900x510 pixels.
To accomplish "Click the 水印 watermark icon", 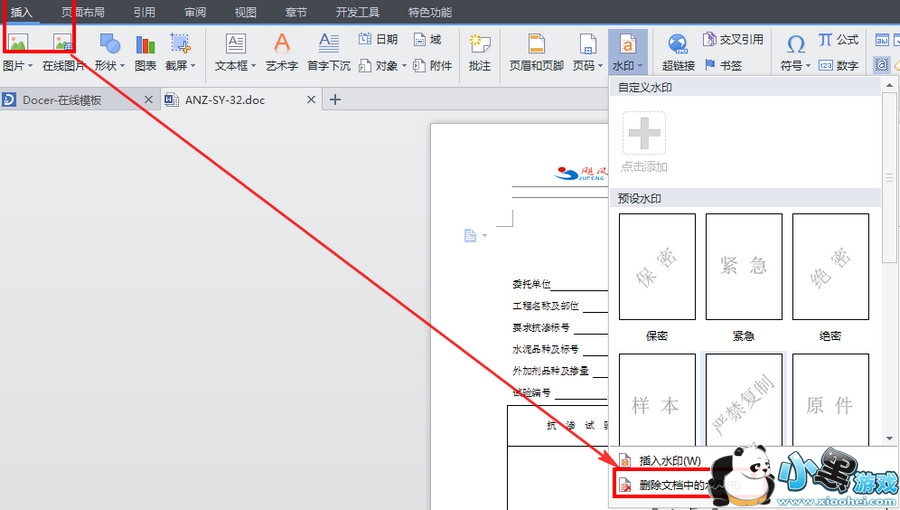I will (627, 44).
